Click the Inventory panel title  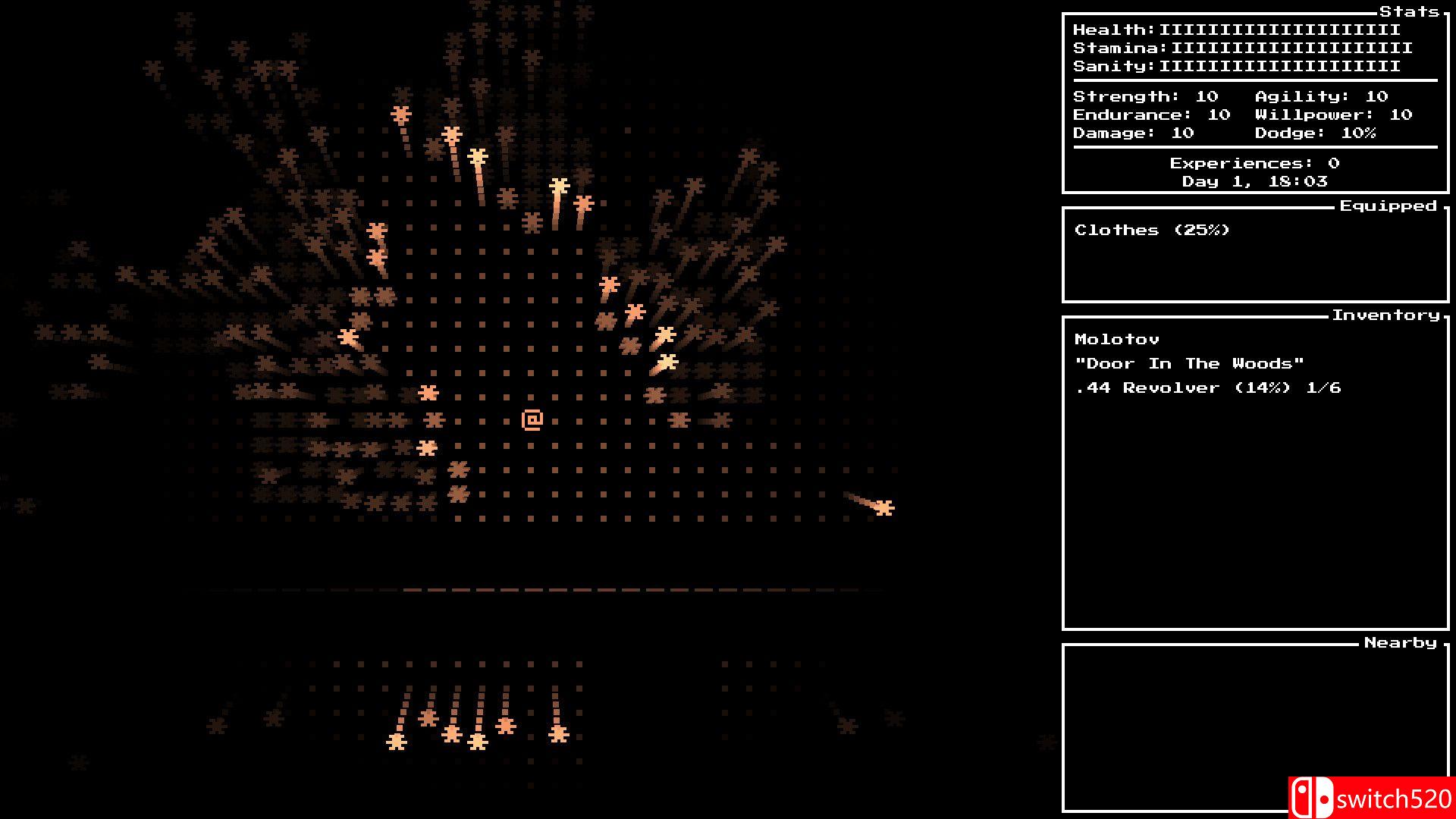coord(1385,315)
